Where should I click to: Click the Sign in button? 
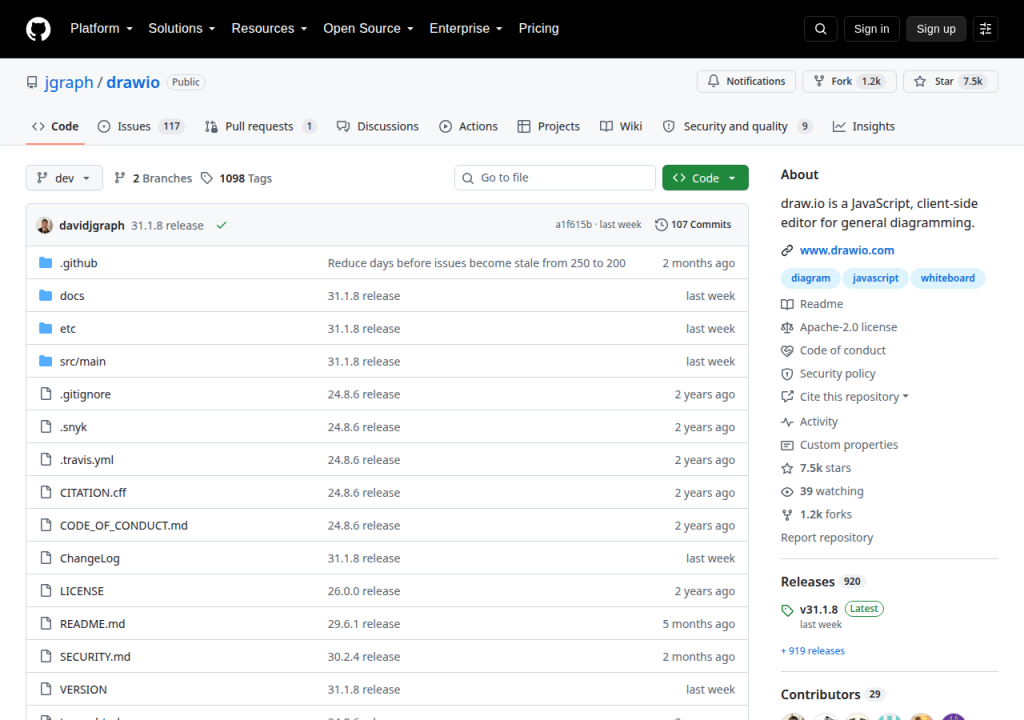(x=871, y=29)
